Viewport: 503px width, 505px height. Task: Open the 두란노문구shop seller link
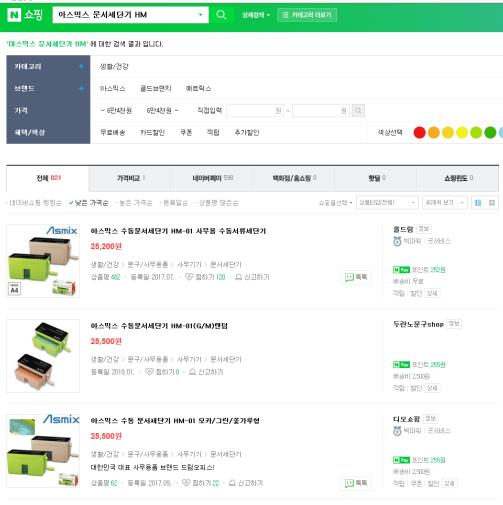tap(418, 324)
